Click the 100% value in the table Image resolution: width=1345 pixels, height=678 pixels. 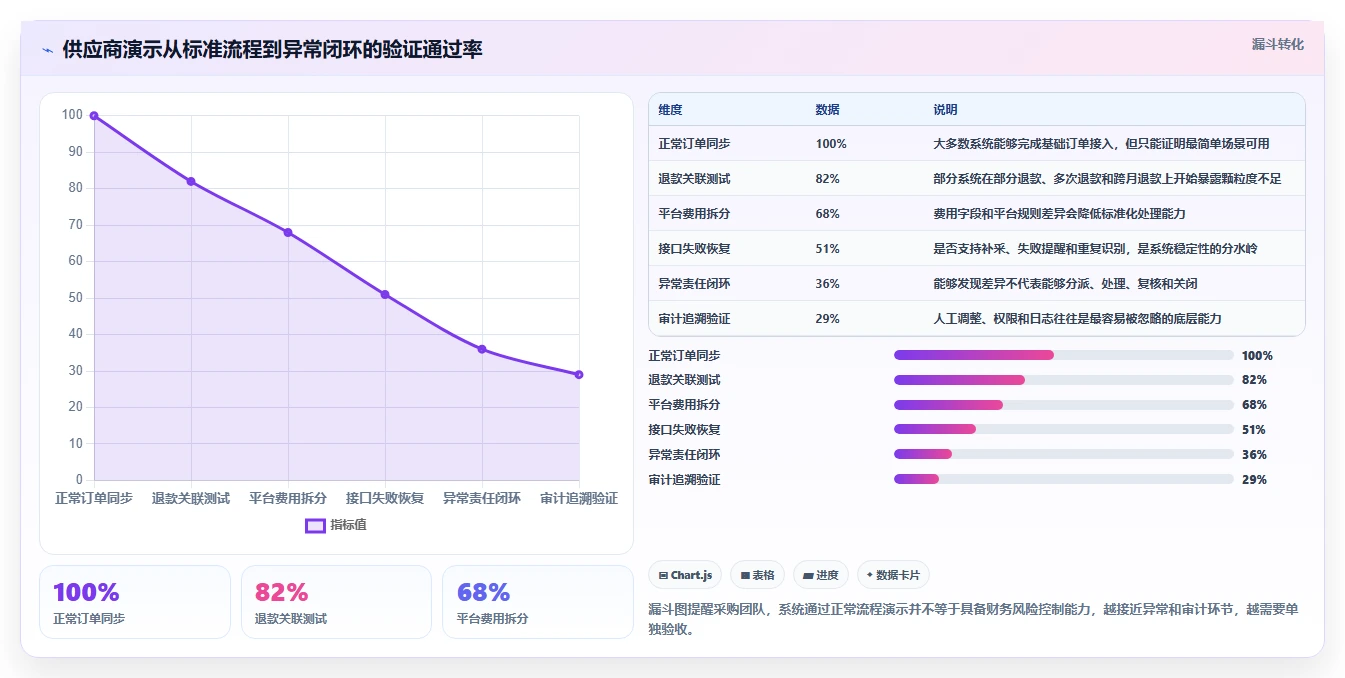[x=831, y=144]
